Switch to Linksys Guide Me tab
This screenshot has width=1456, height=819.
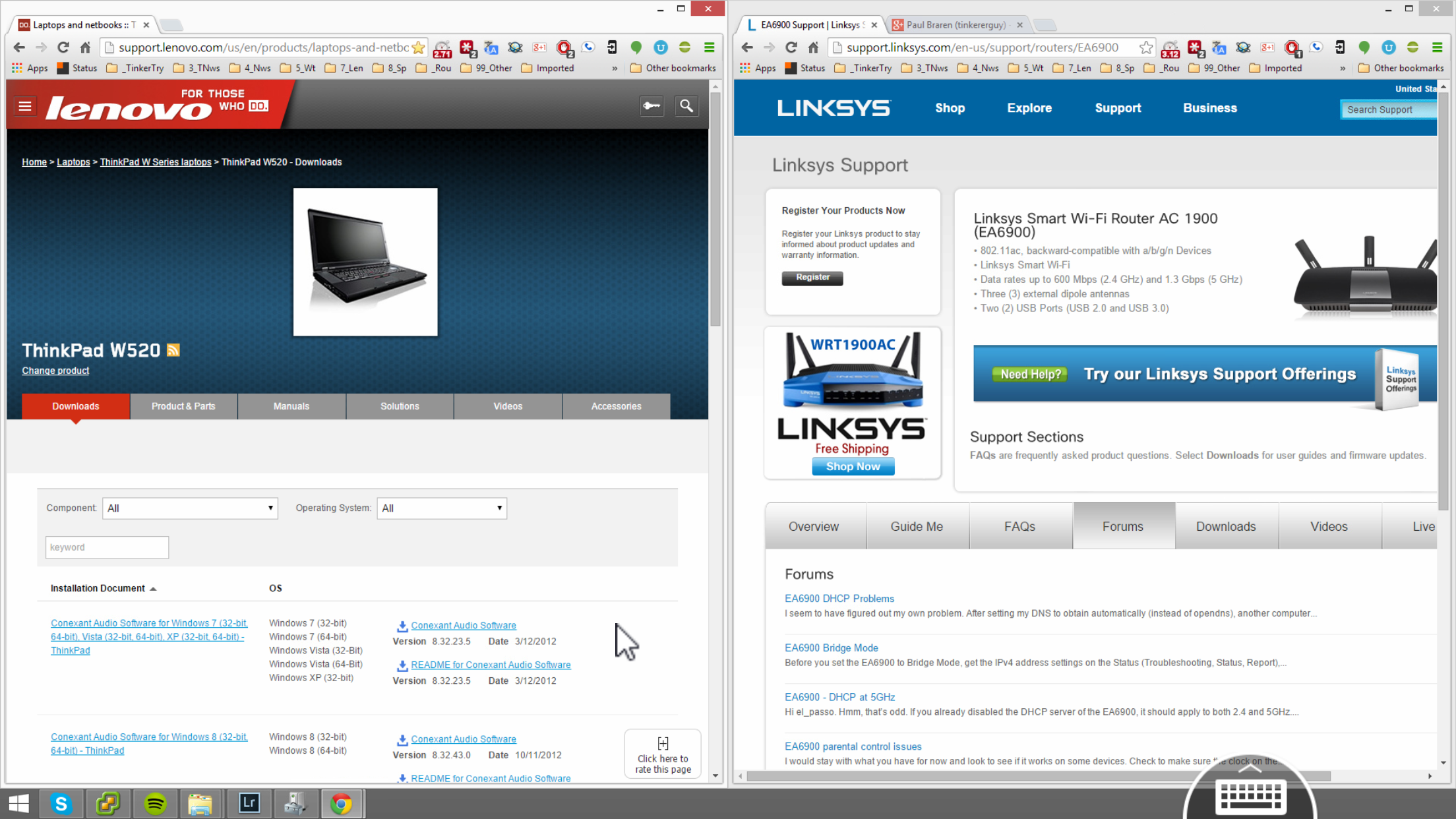coord(917,526)
